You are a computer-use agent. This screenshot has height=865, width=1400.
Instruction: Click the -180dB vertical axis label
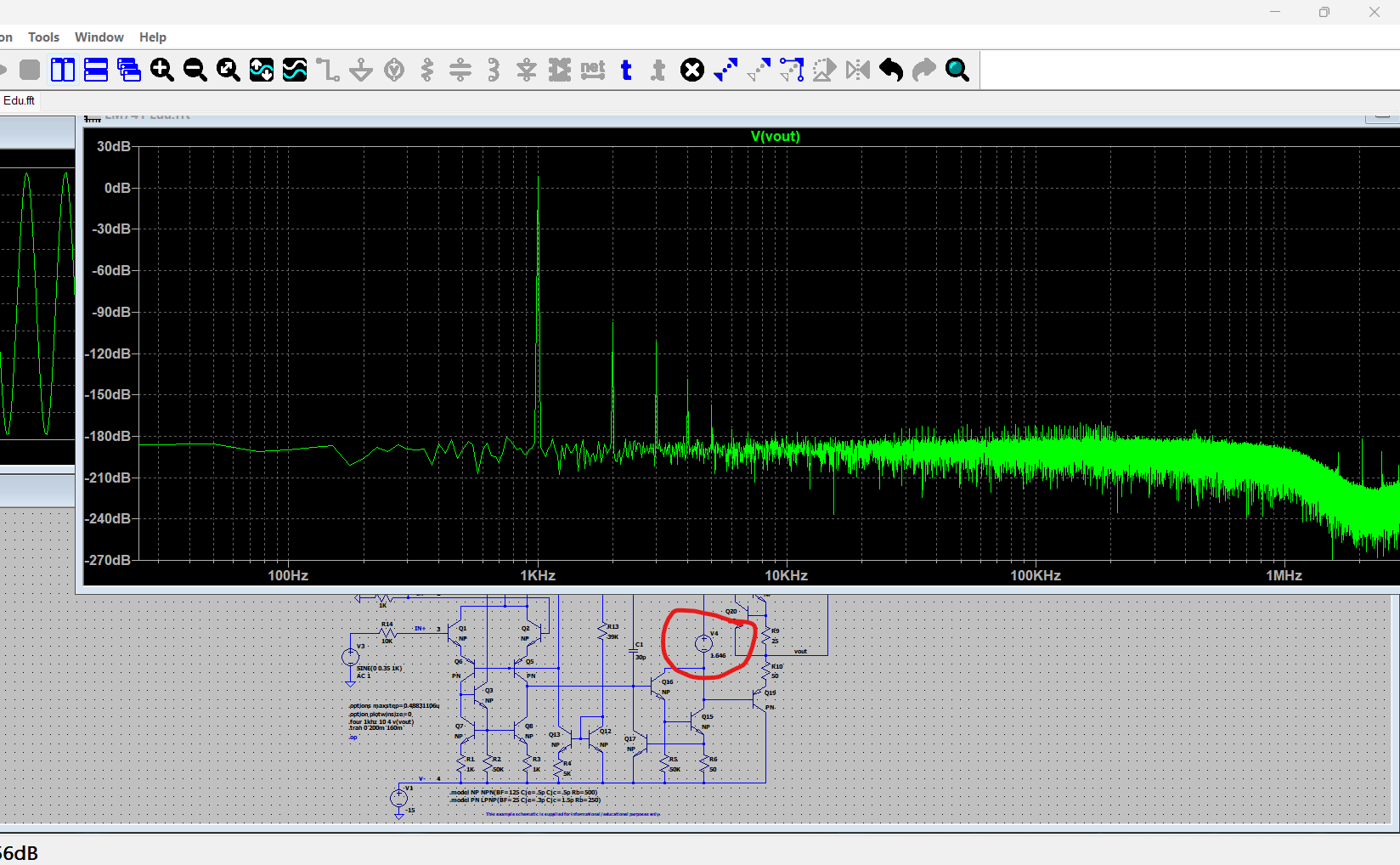(x=110, y=436)
